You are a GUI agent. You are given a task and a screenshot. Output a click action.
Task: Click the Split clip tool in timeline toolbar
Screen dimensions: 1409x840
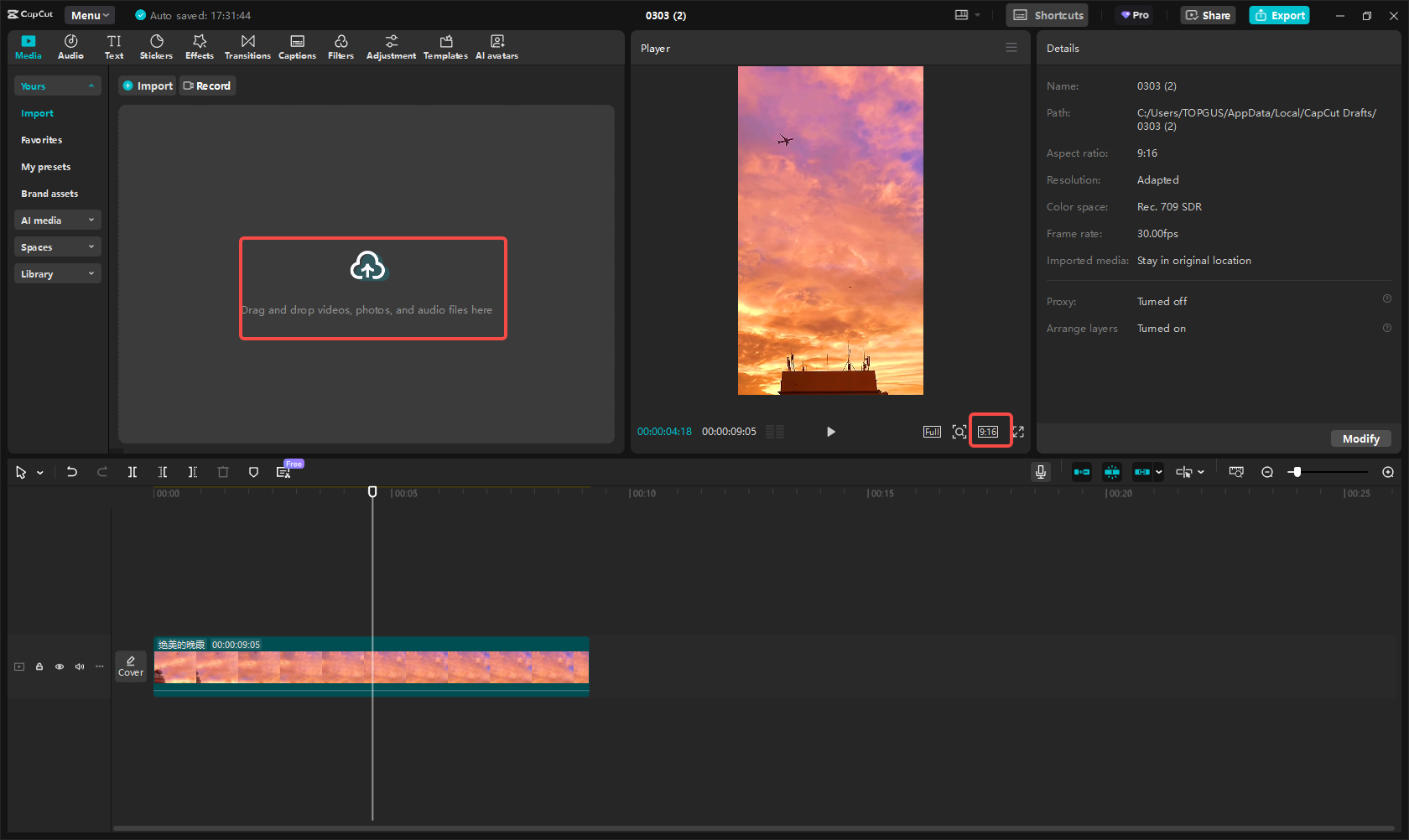pos(133,472)
